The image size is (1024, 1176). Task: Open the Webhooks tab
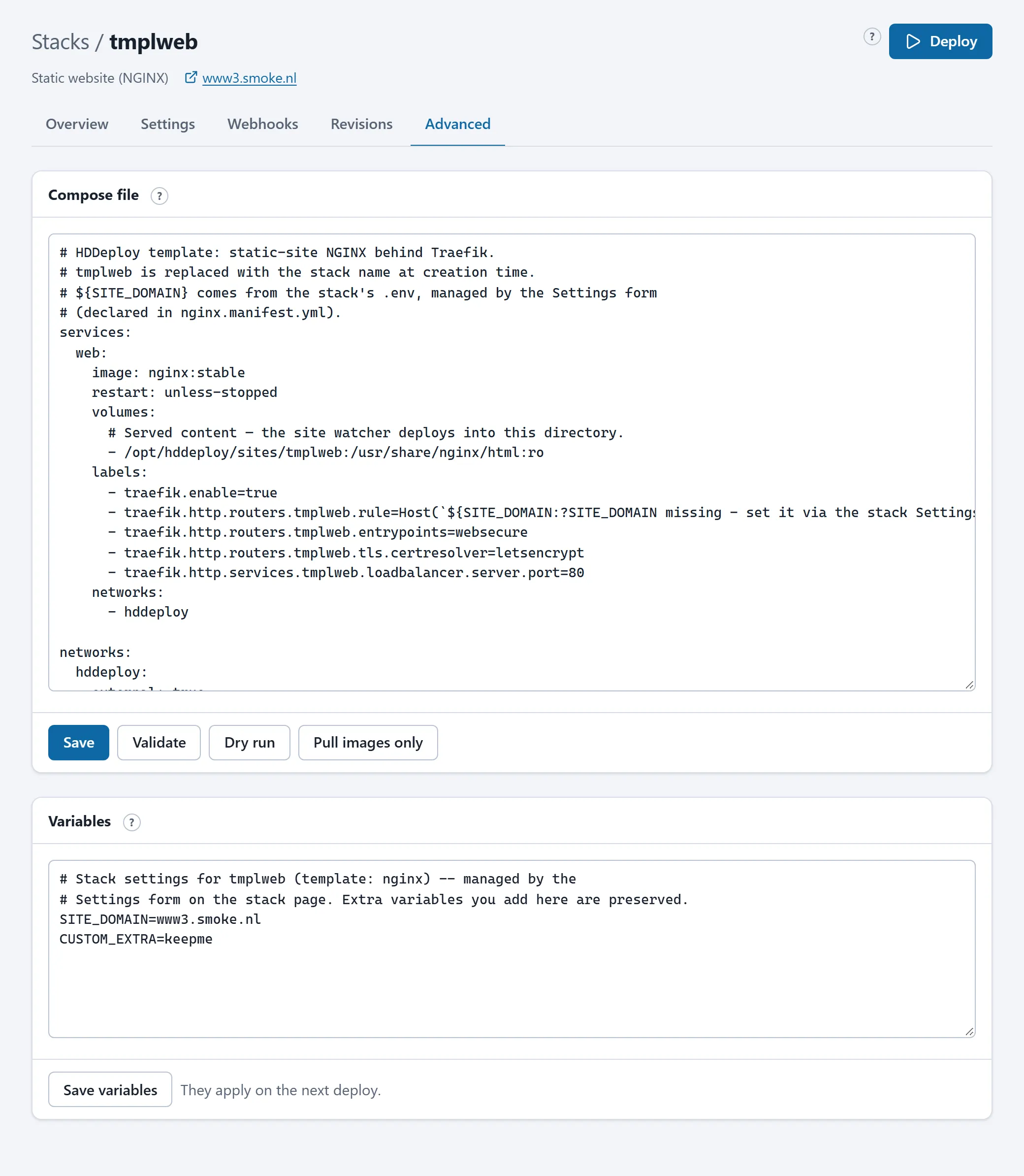262,124
